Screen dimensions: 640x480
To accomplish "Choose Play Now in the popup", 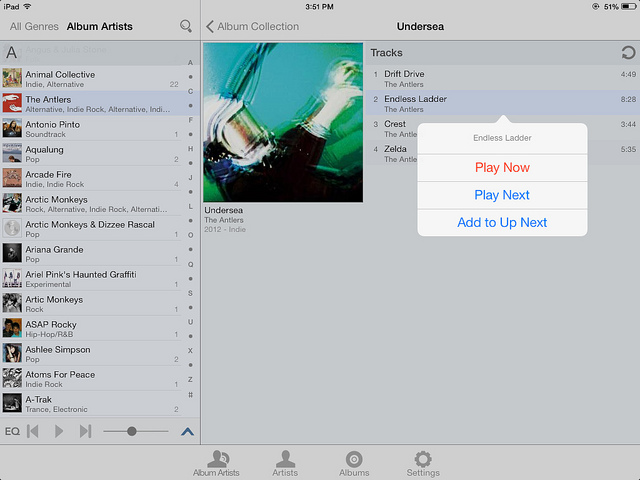I will click(502, 168).
